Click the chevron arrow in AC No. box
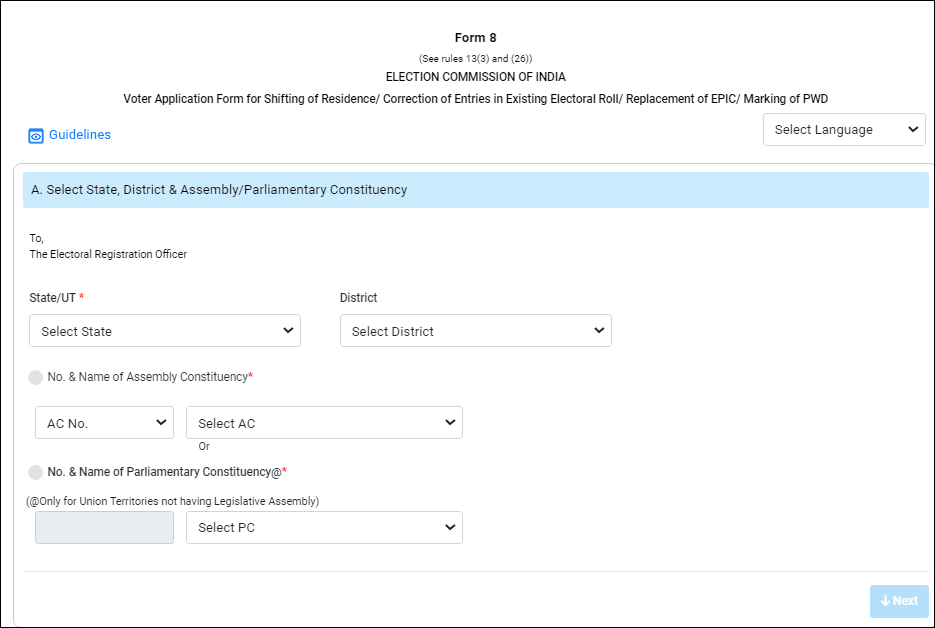The width and height of the screenshot is (935, 628). click(x=161, y=423)
